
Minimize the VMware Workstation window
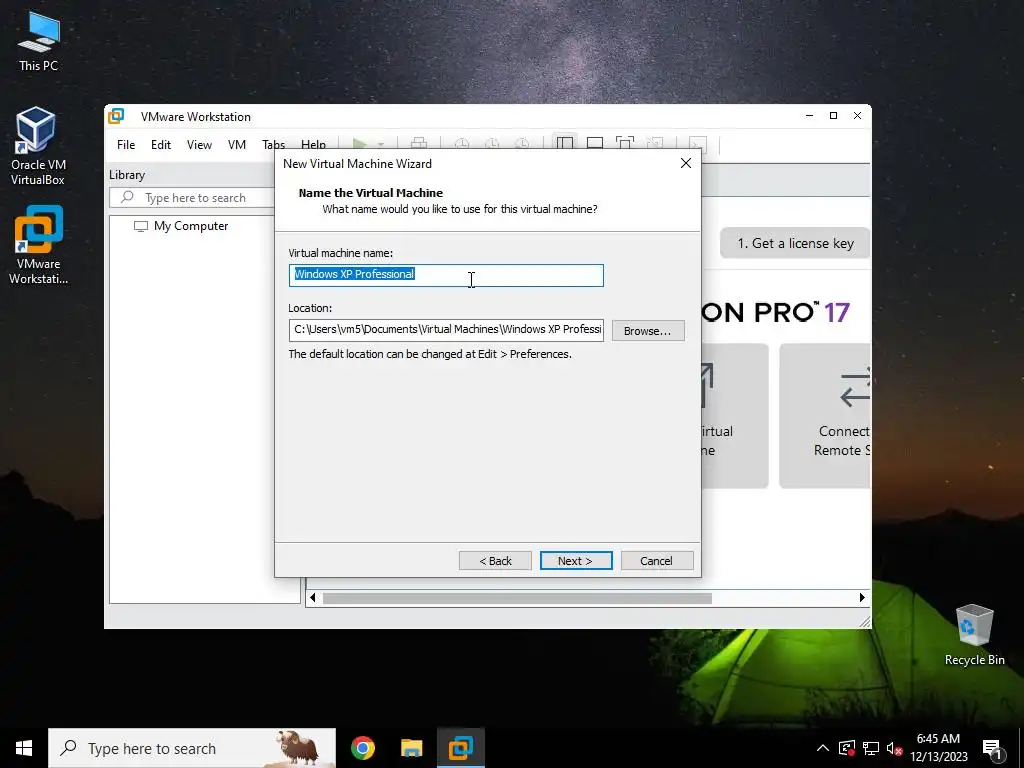point(809,116)
